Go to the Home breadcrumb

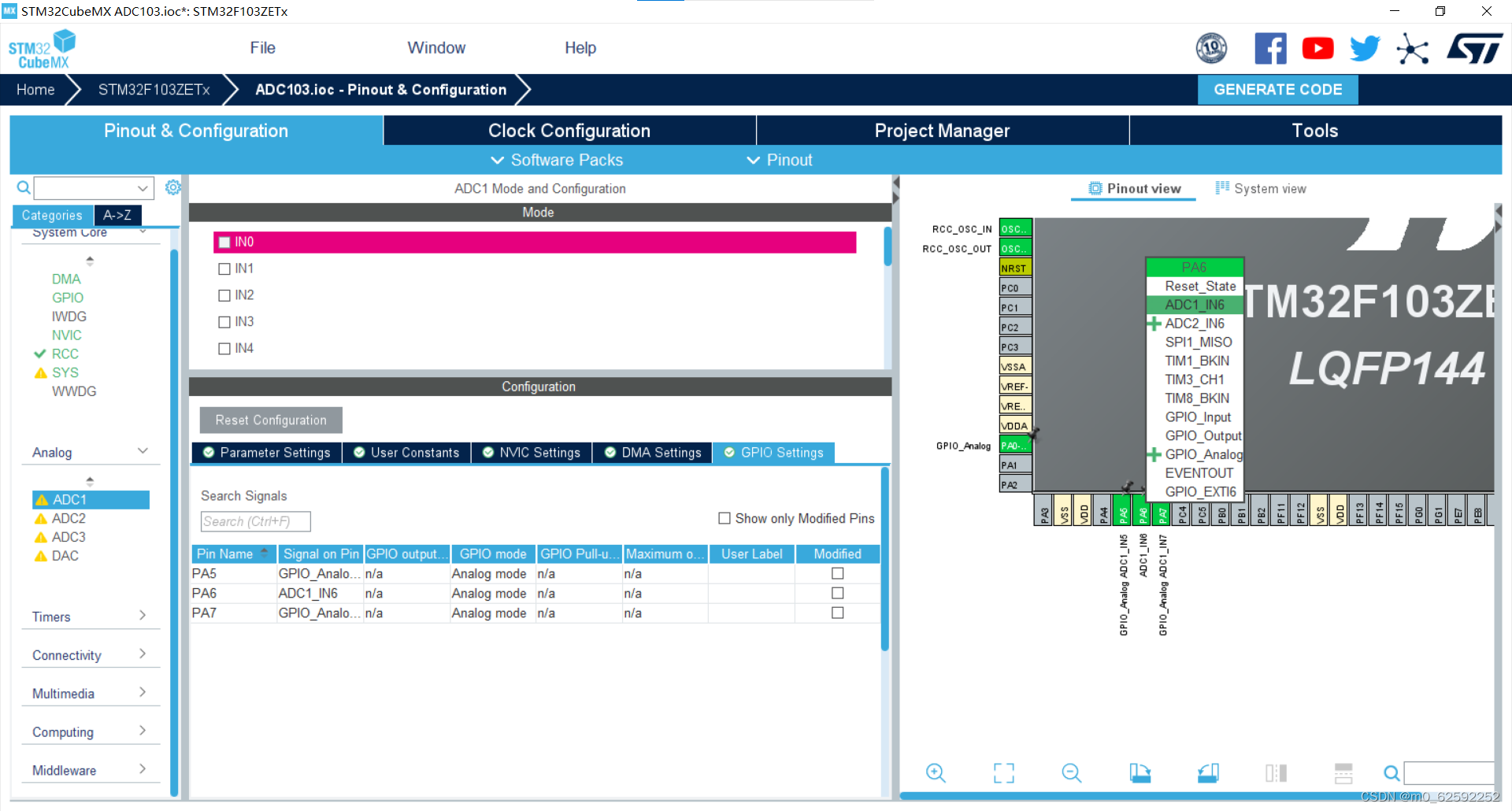tap(35, 90)
